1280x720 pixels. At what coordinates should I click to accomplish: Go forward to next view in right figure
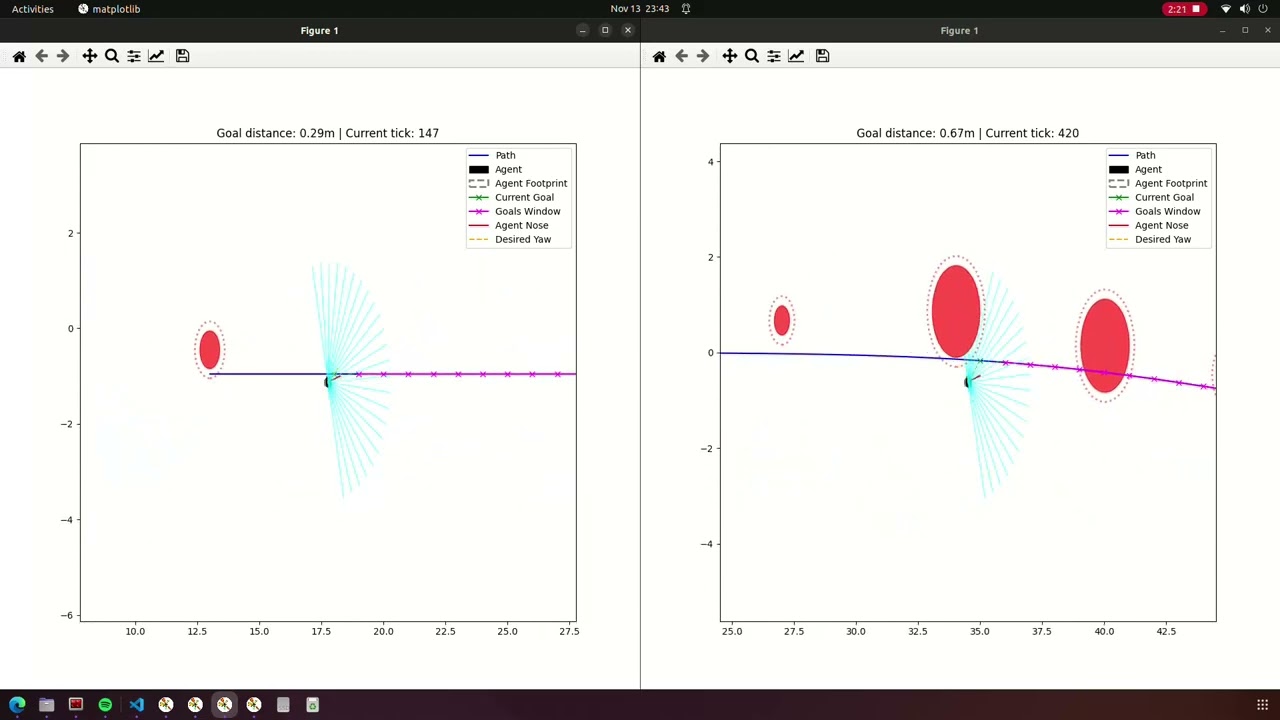[x=703, y=56]
